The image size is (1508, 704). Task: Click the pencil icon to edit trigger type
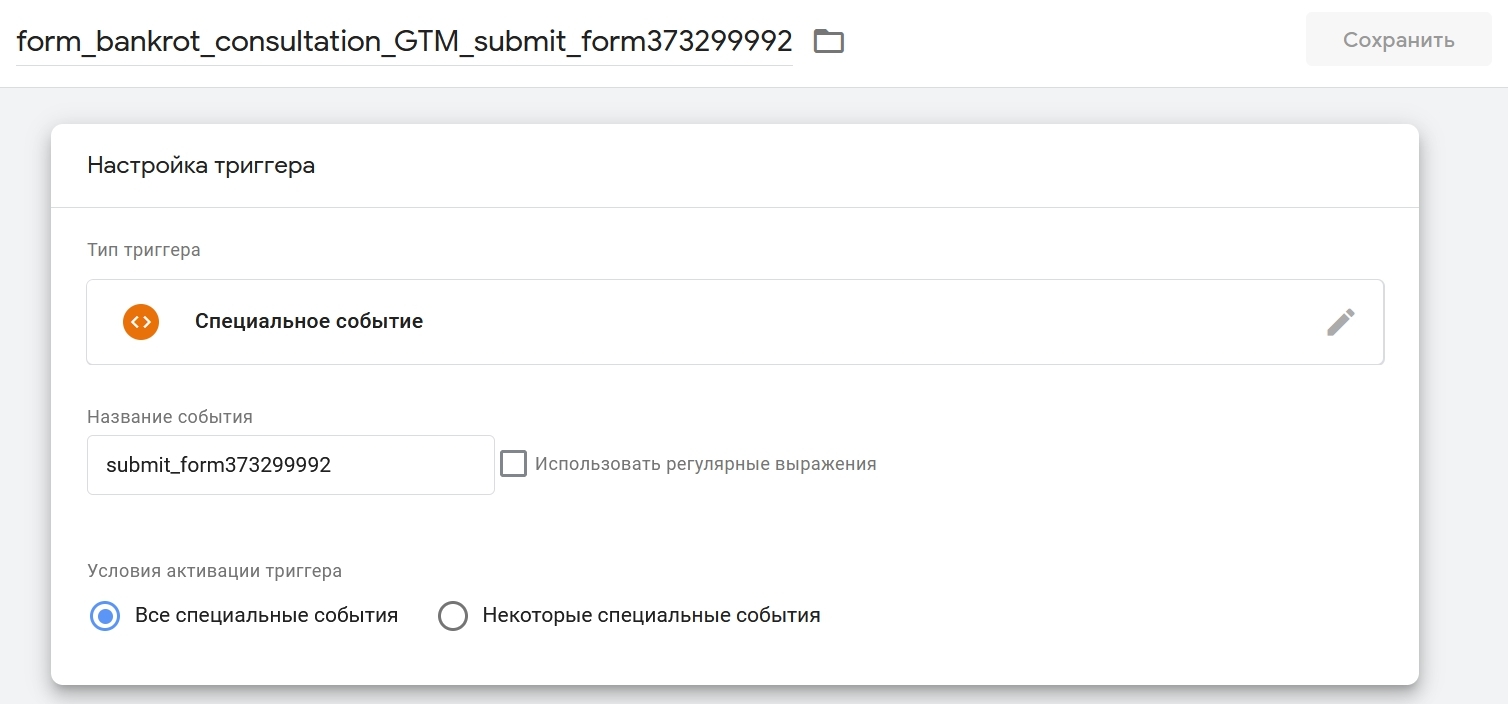pos(1340,322)
